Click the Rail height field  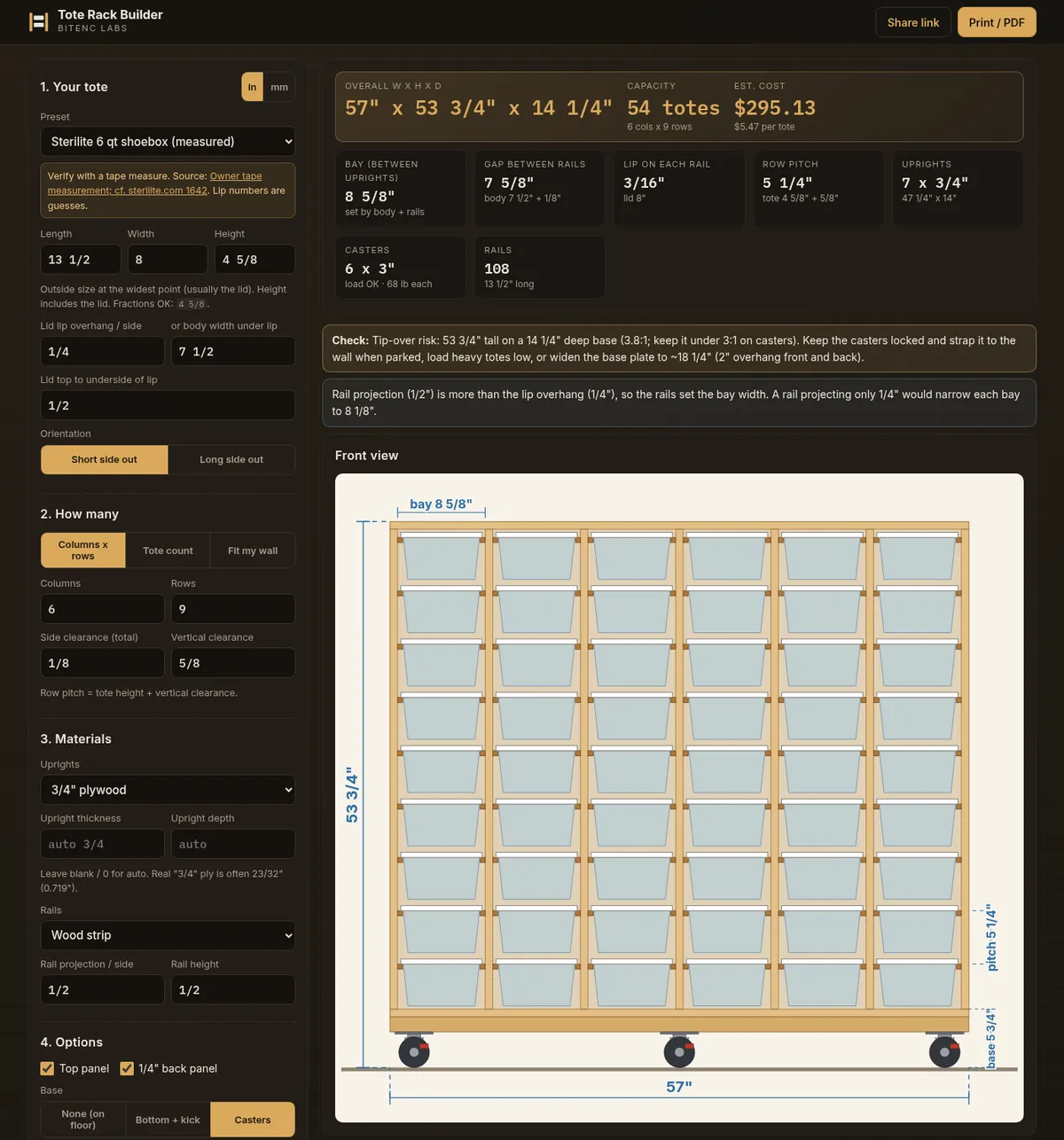233,989
